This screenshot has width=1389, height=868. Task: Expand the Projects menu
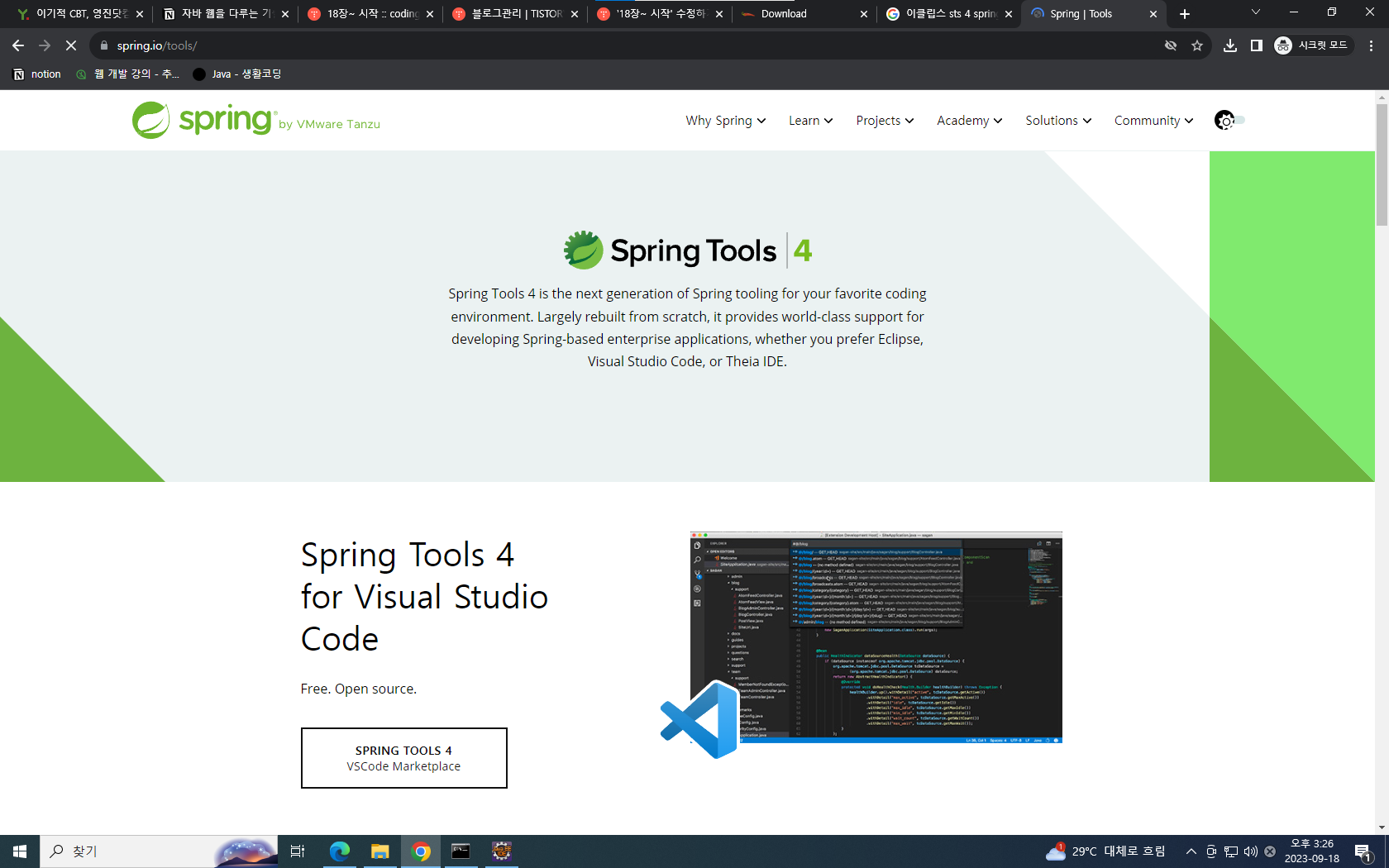885,121
